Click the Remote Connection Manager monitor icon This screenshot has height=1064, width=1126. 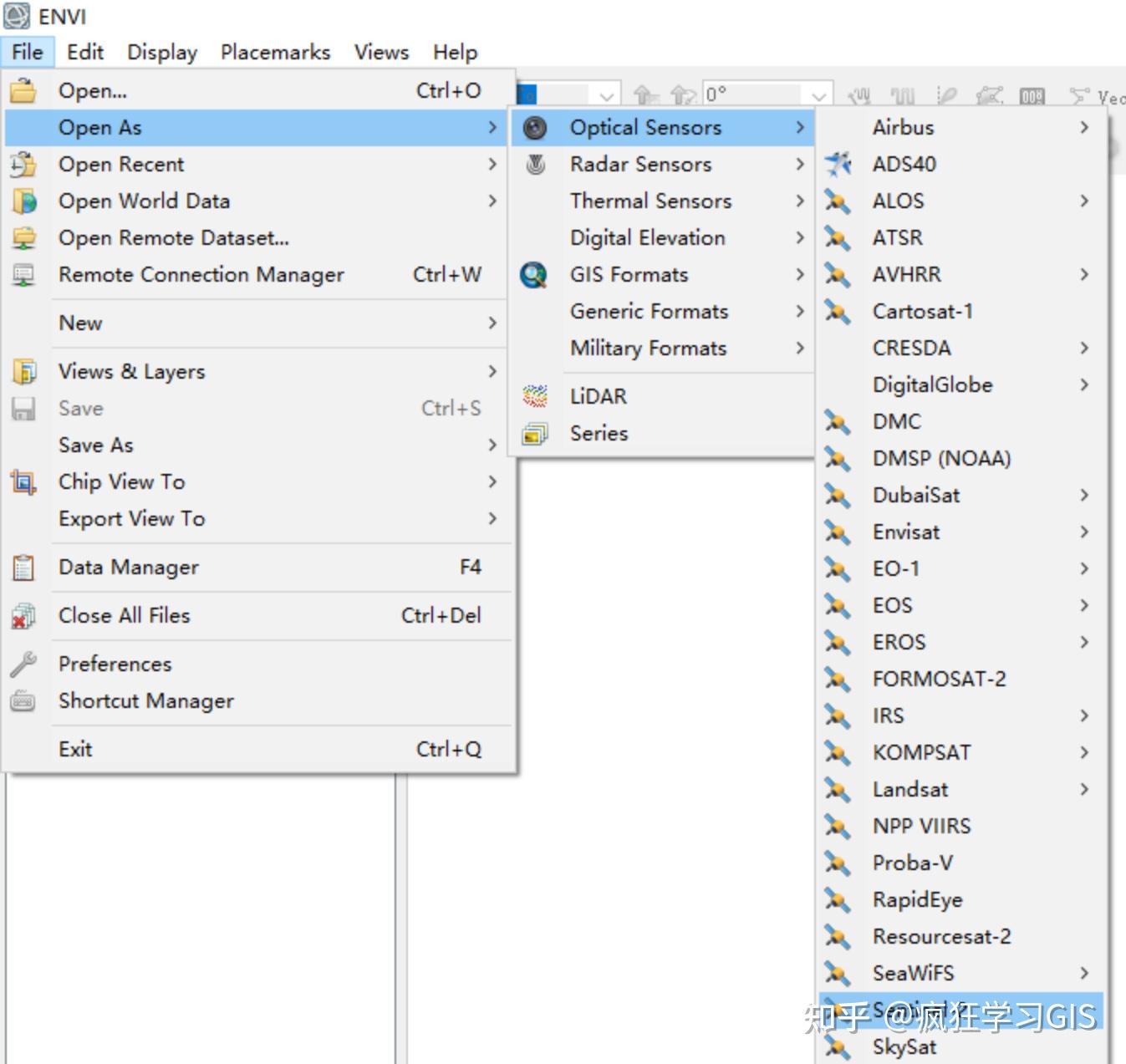[x=23, y=274]
